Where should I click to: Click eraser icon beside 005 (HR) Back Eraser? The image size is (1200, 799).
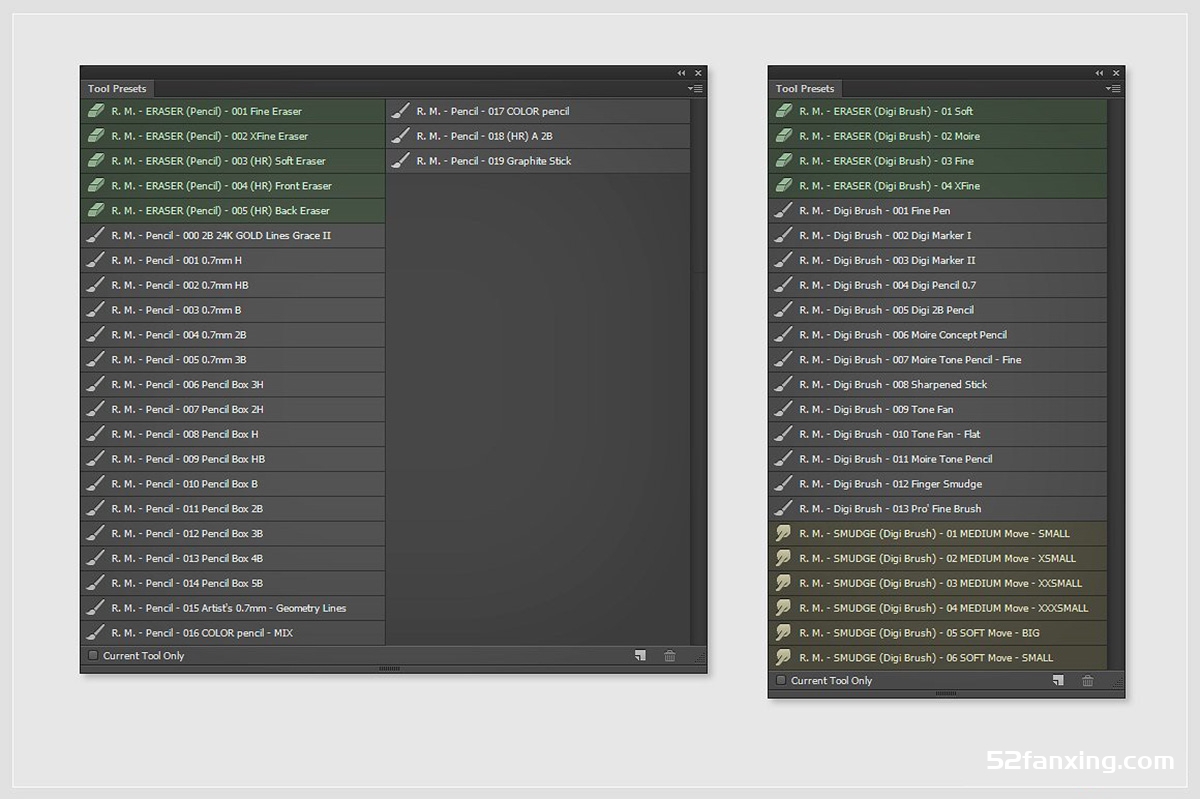96,210
